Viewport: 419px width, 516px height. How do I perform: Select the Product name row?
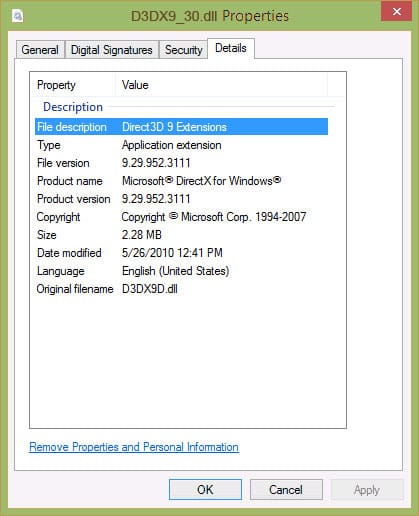click(181, 181)
